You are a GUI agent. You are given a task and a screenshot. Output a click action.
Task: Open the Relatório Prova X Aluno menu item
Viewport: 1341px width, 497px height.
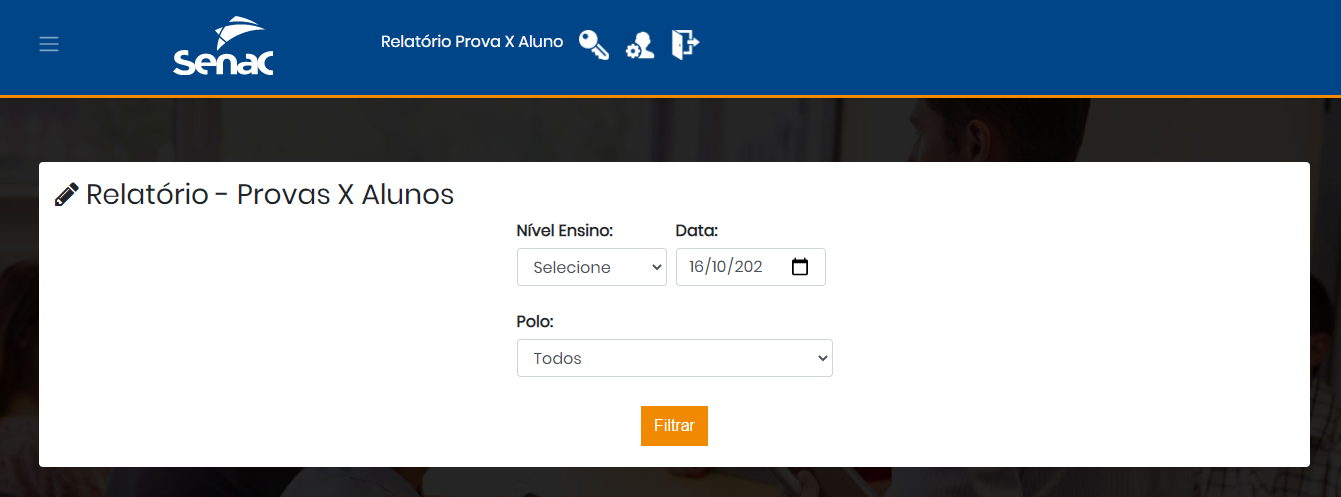coord(472,42)
